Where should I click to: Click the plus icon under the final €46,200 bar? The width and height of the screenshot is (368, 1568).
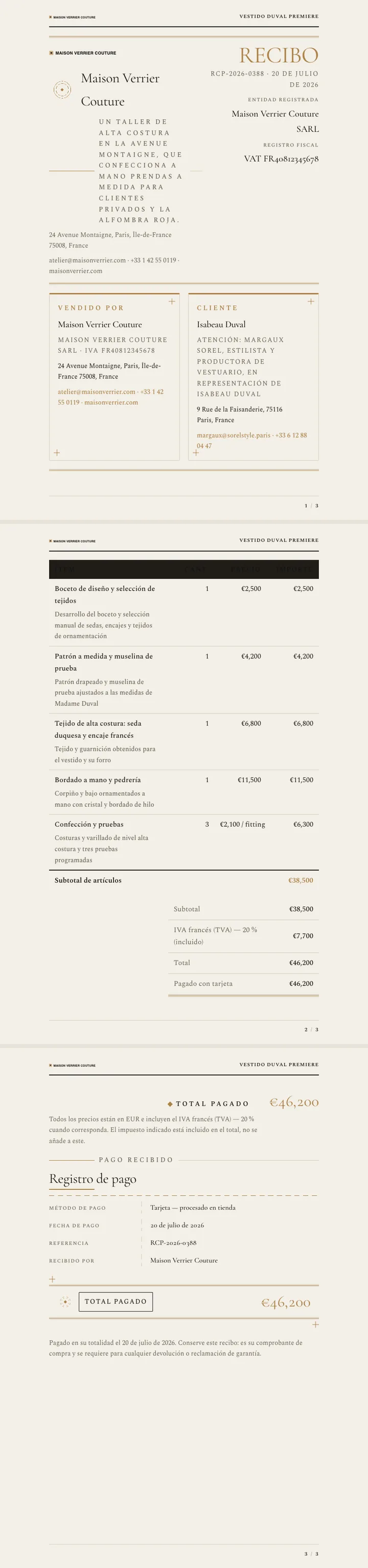(x=315, y=1324)
